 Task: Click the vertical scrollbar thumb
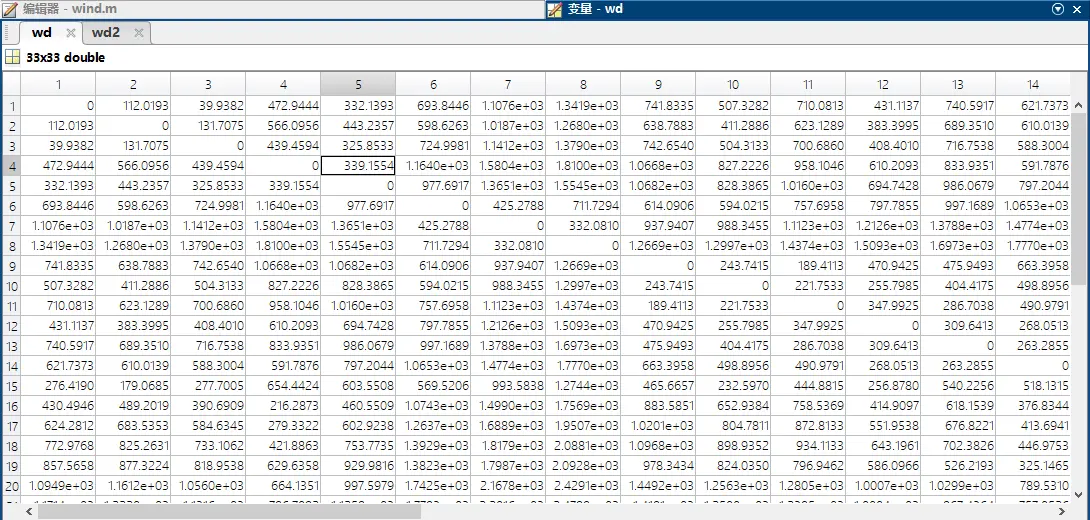click(x=1078, y=200)
